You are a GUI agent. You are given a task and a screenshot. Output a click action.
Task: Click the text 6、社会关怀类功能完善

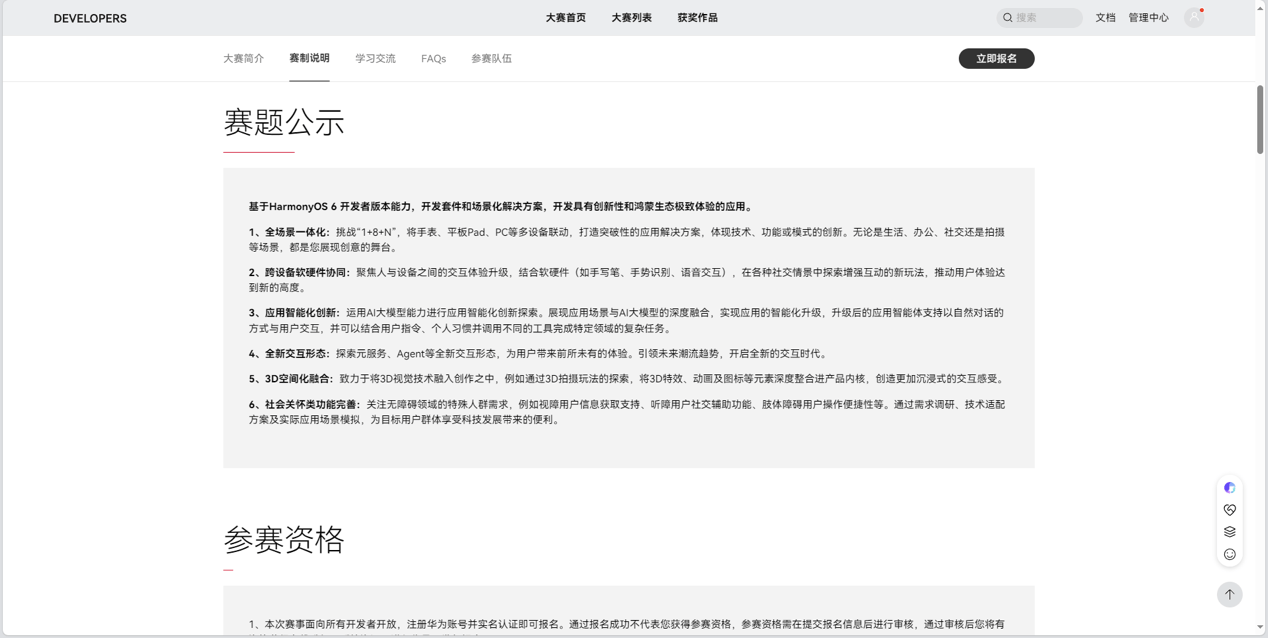[x=305, y=405]
